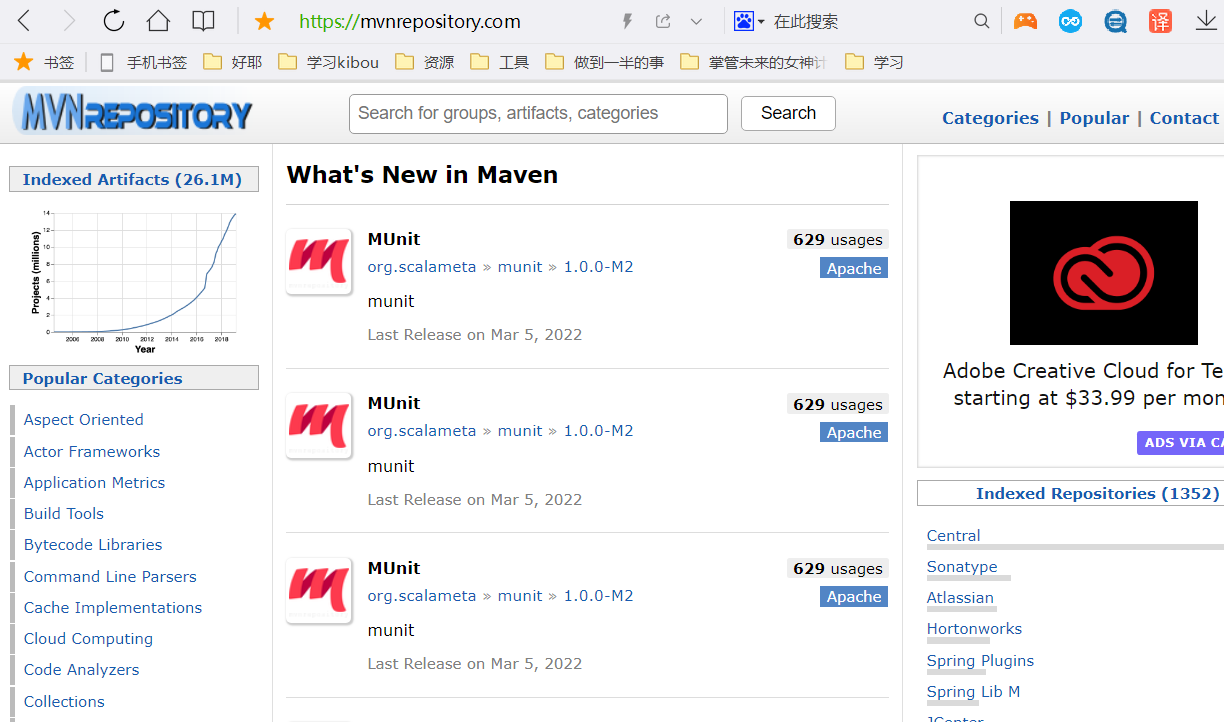Open the Aspect Oriented category

click(x=83, y=419)
